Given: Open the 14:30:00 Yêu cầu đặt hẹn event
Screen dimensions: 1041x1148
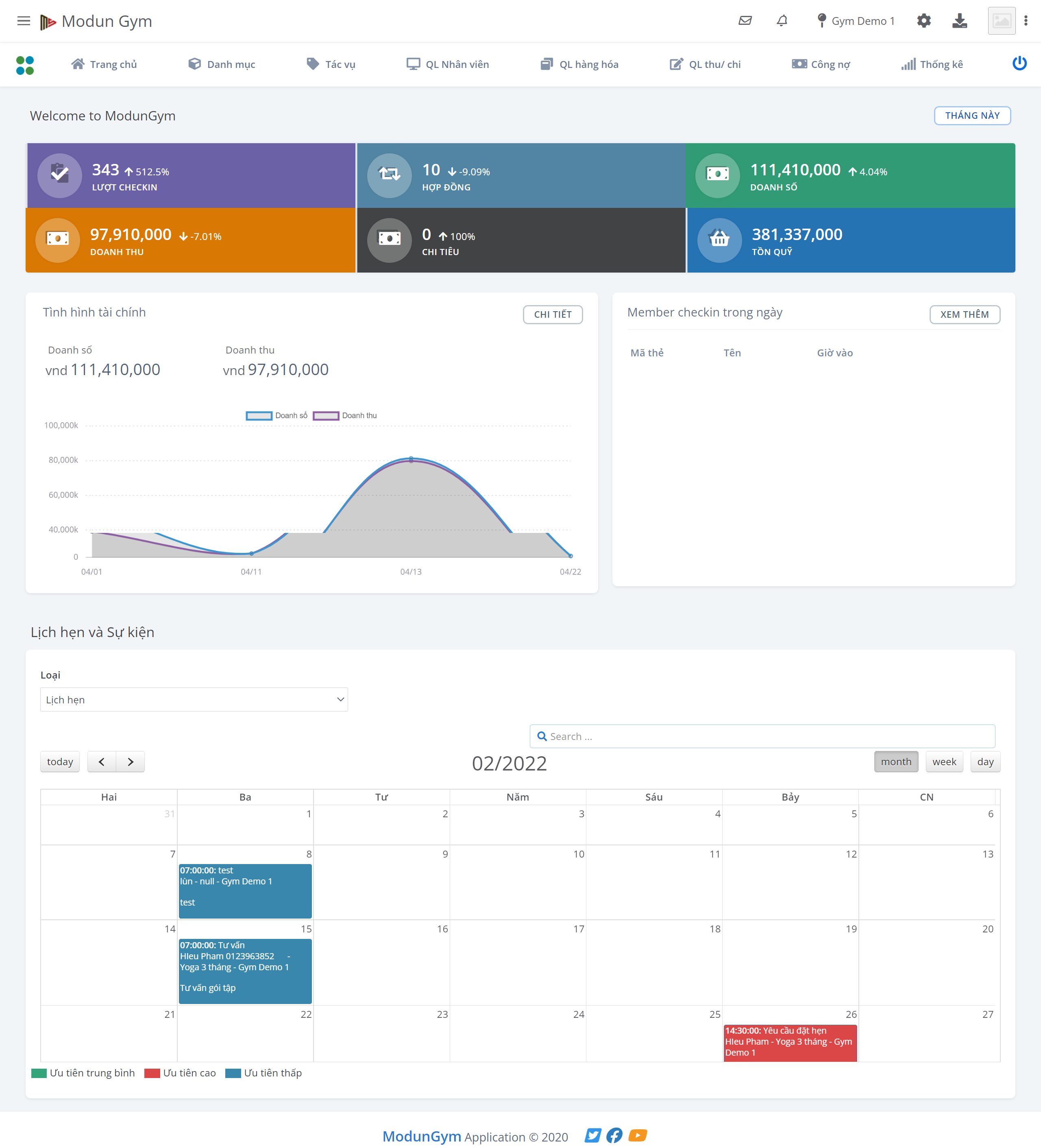Looking at the screenshot, I should click(x=790, y=1043).
